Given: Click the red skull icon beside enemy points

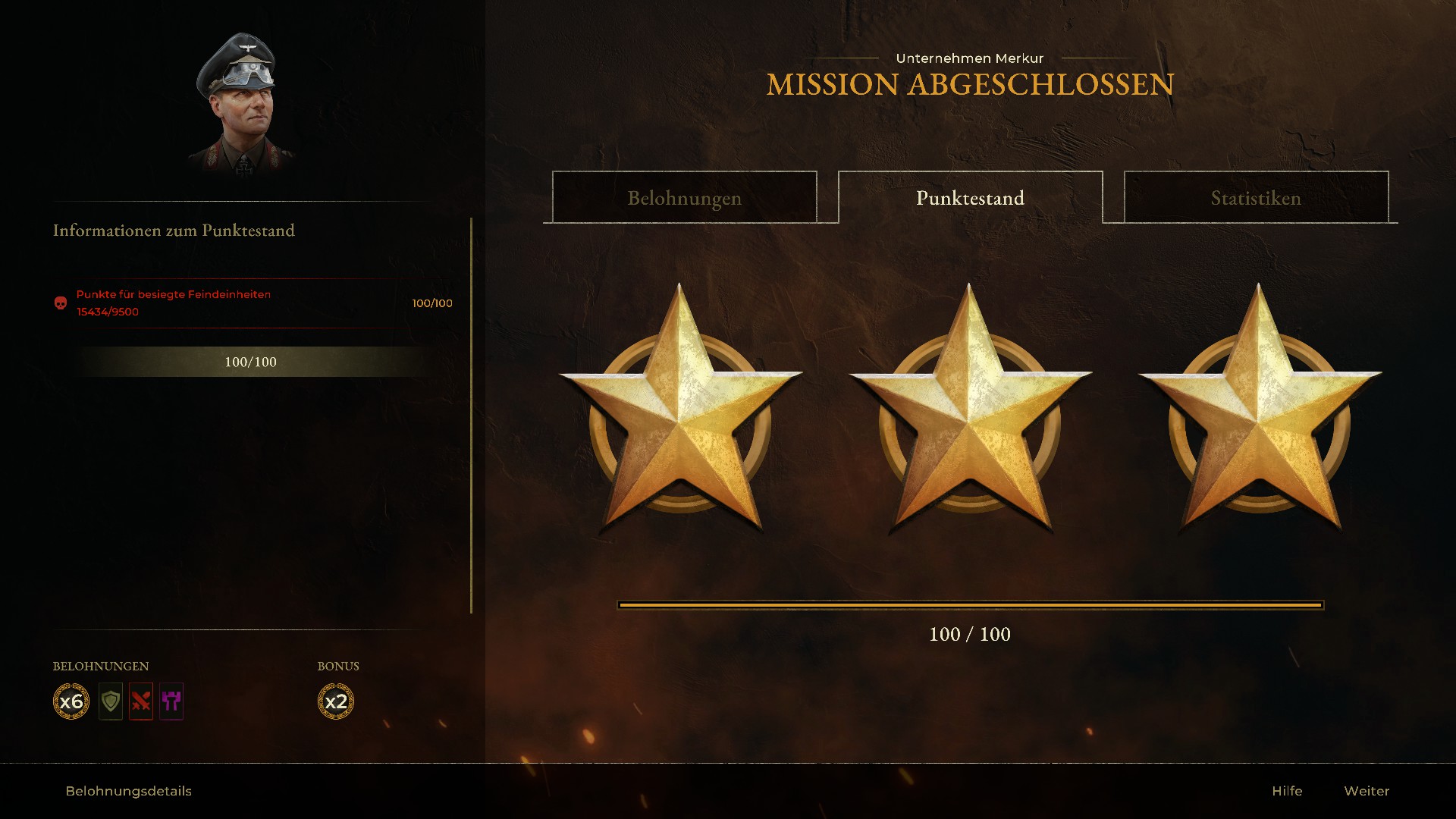Looking at the screenshot, I should 61,303.
